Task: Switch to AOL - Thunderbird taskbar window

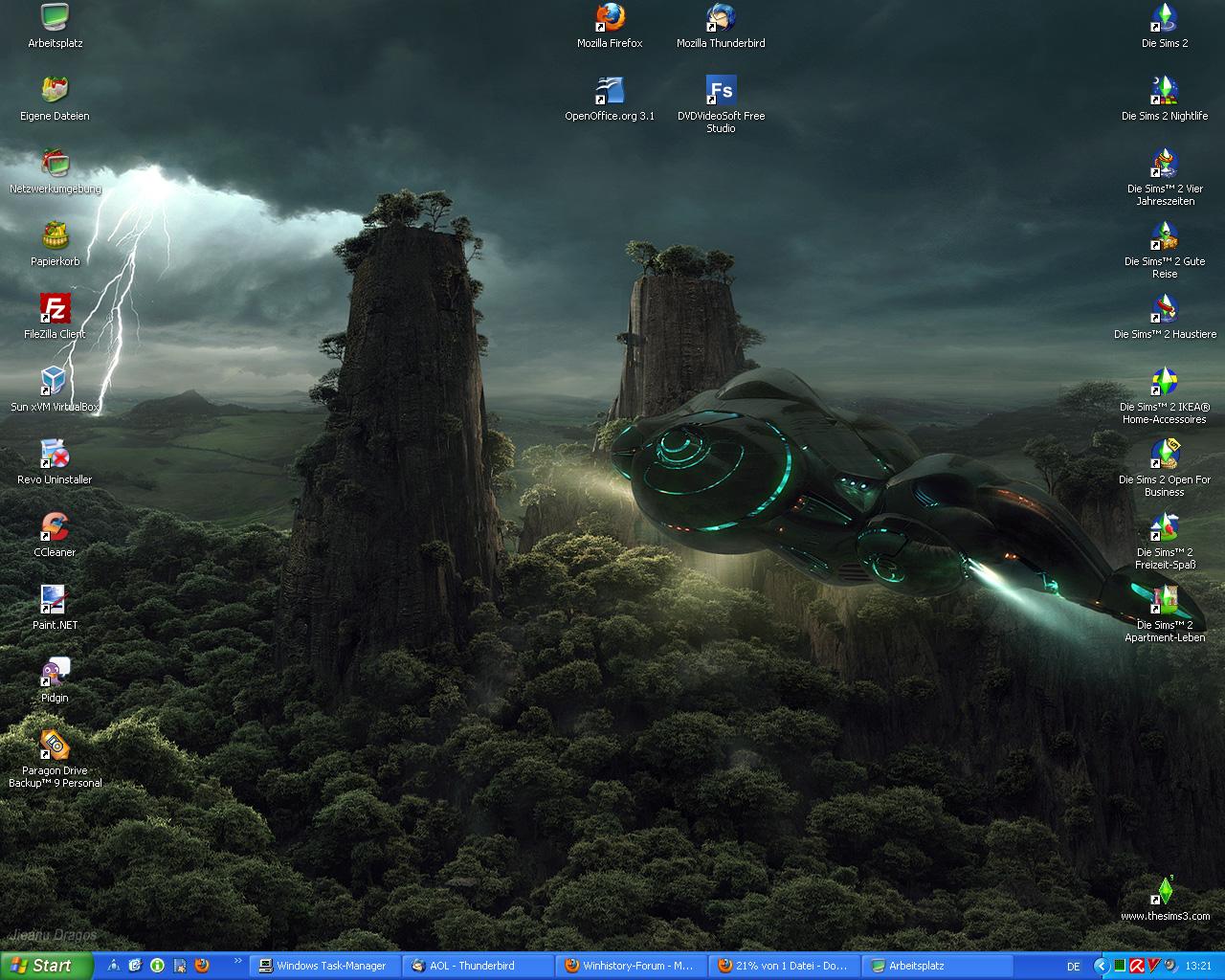Action: (x=478, y=966)
